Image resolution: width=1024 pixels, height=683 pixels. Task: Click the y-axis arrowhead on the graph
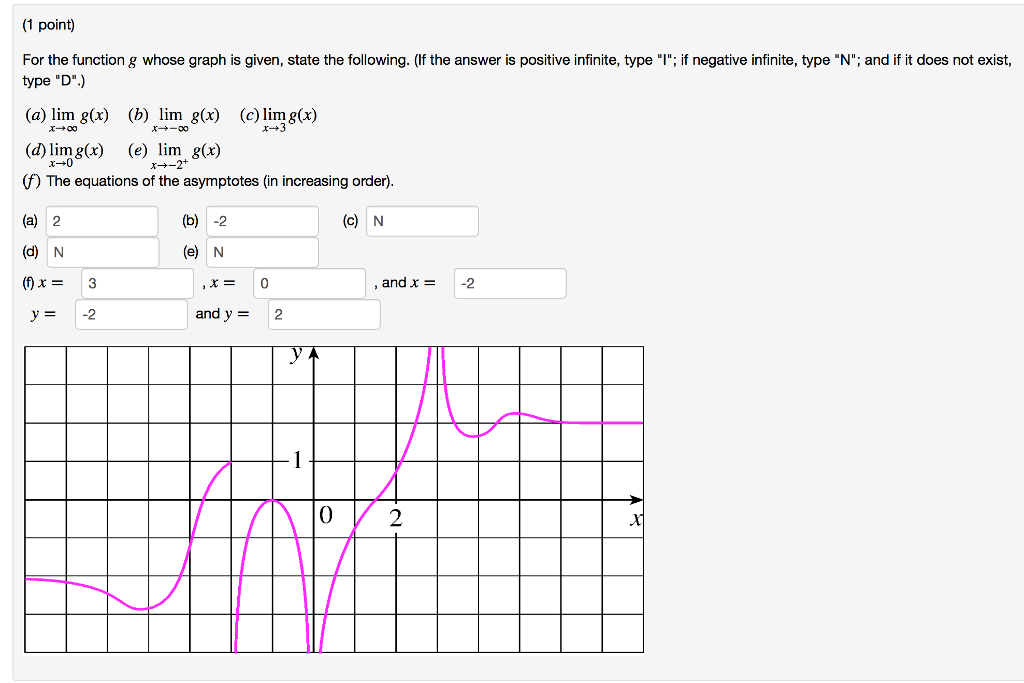(x=313, y=353)
